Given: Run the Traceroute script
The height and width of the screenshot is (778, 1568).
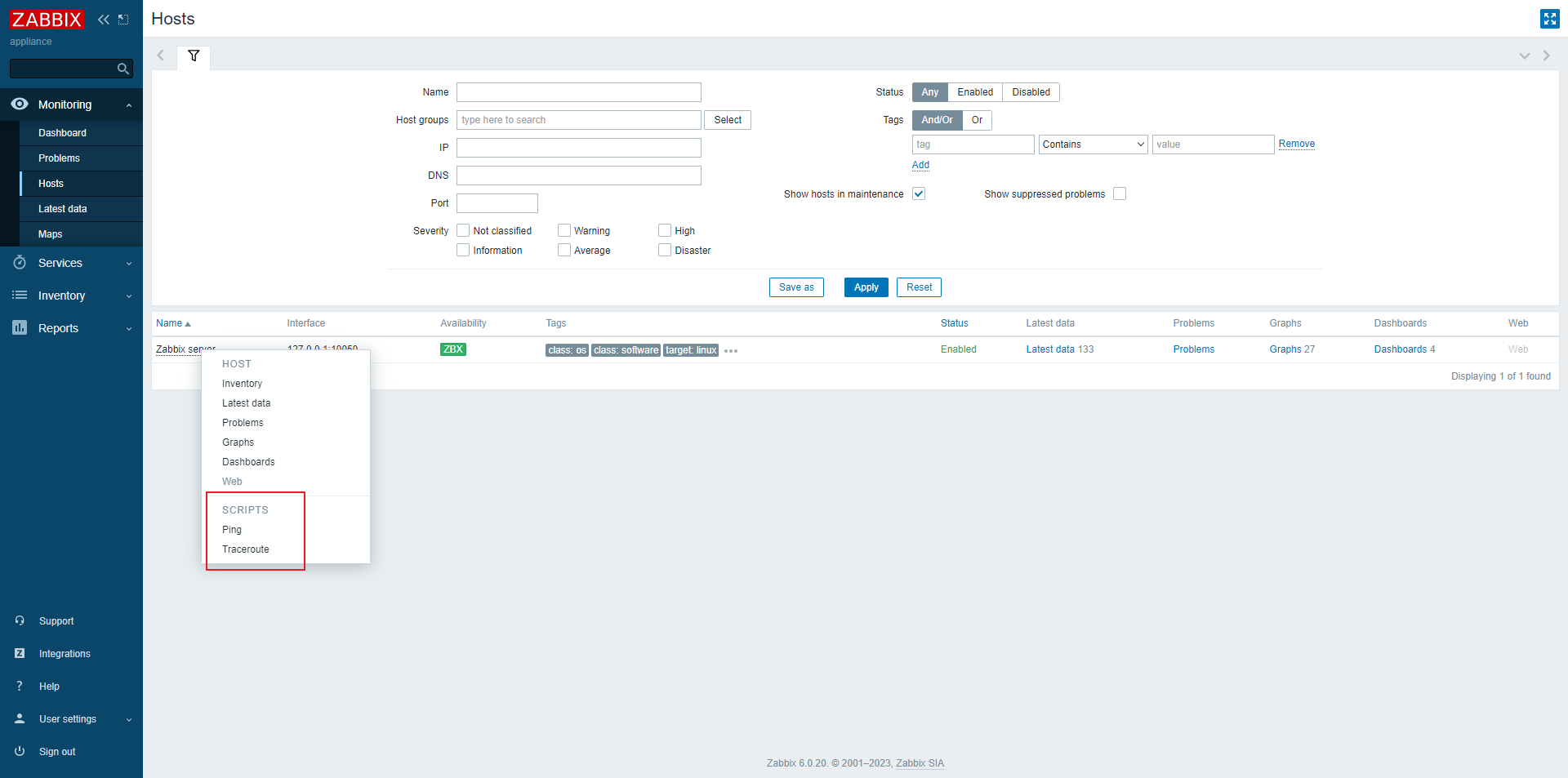Looking at the screenshot, I should click(286, 549).
